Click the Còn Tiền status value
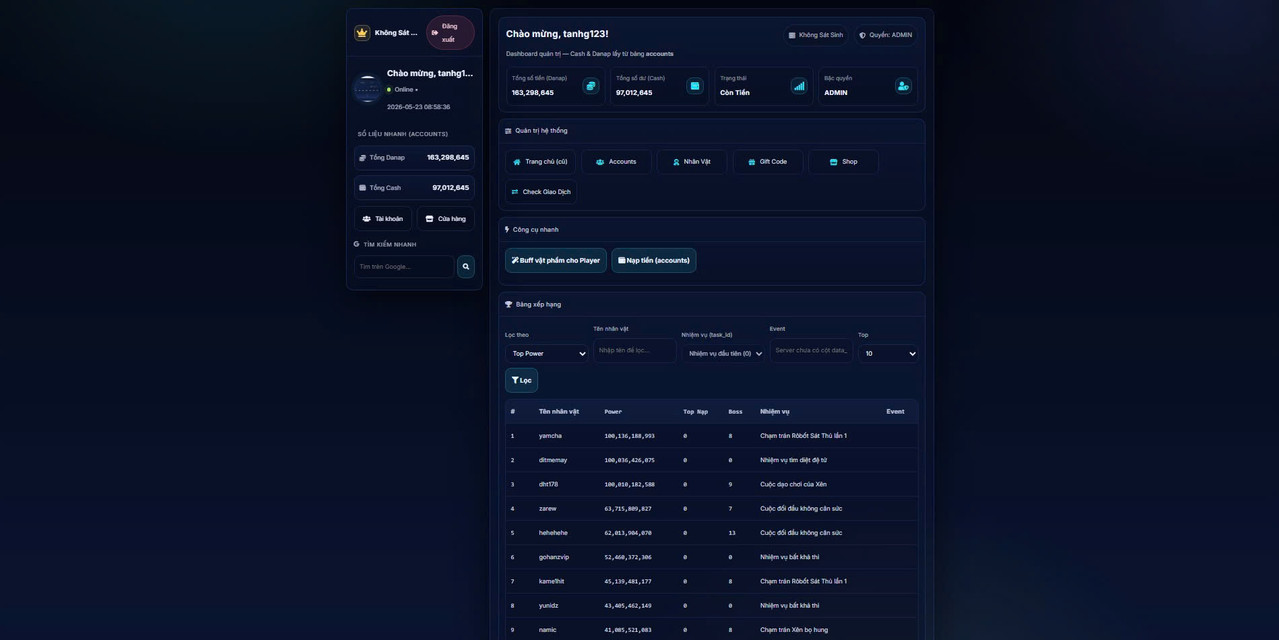1279x640 pixels. click(x=734, y=93)
